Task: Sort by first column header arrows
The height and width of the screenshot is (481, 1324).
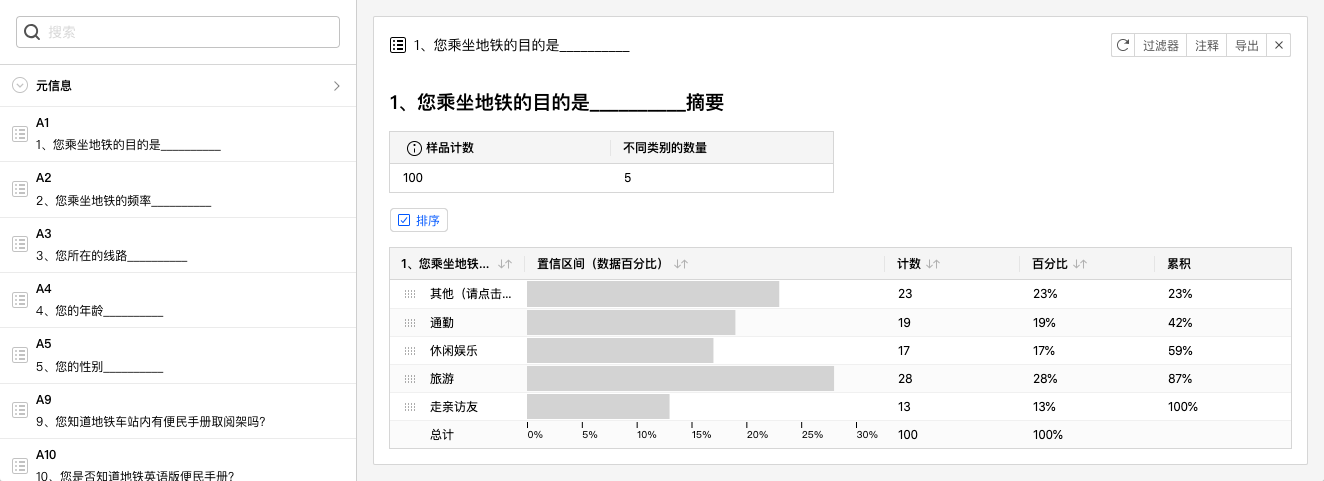Action: pyautogui.click(x=505, y=264)
